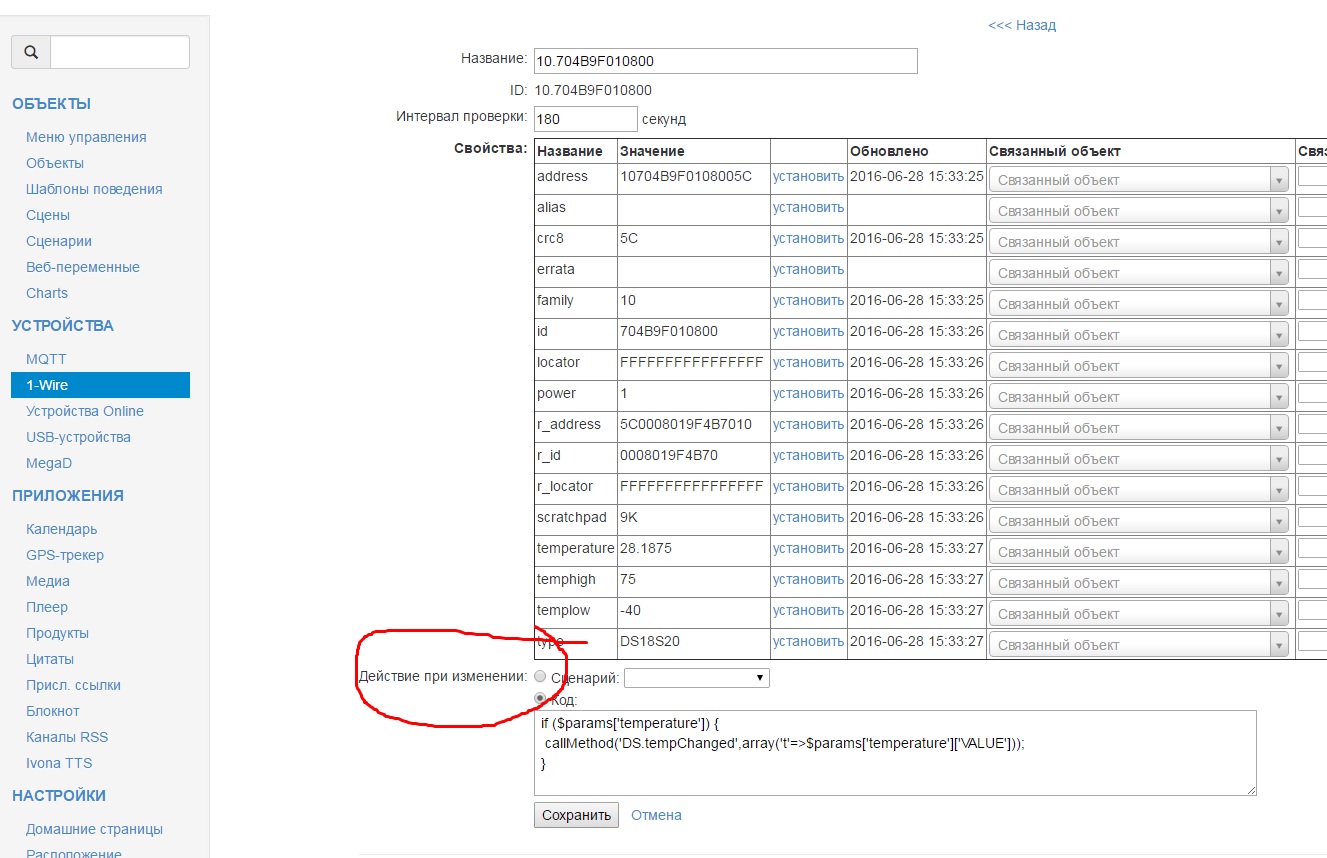Click установить for the errata property
Screen dimensions: 1327x858
pos(809,269)
